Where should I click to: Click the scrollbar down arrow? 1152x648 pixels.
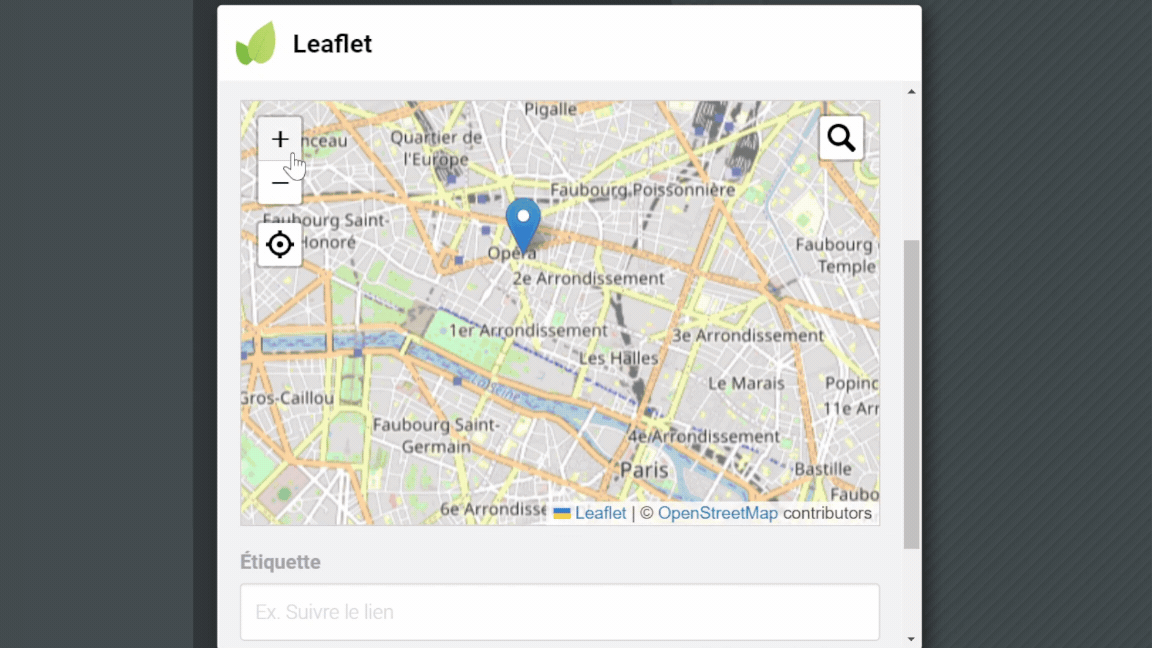pyautogui.click(x=911, y=638)
